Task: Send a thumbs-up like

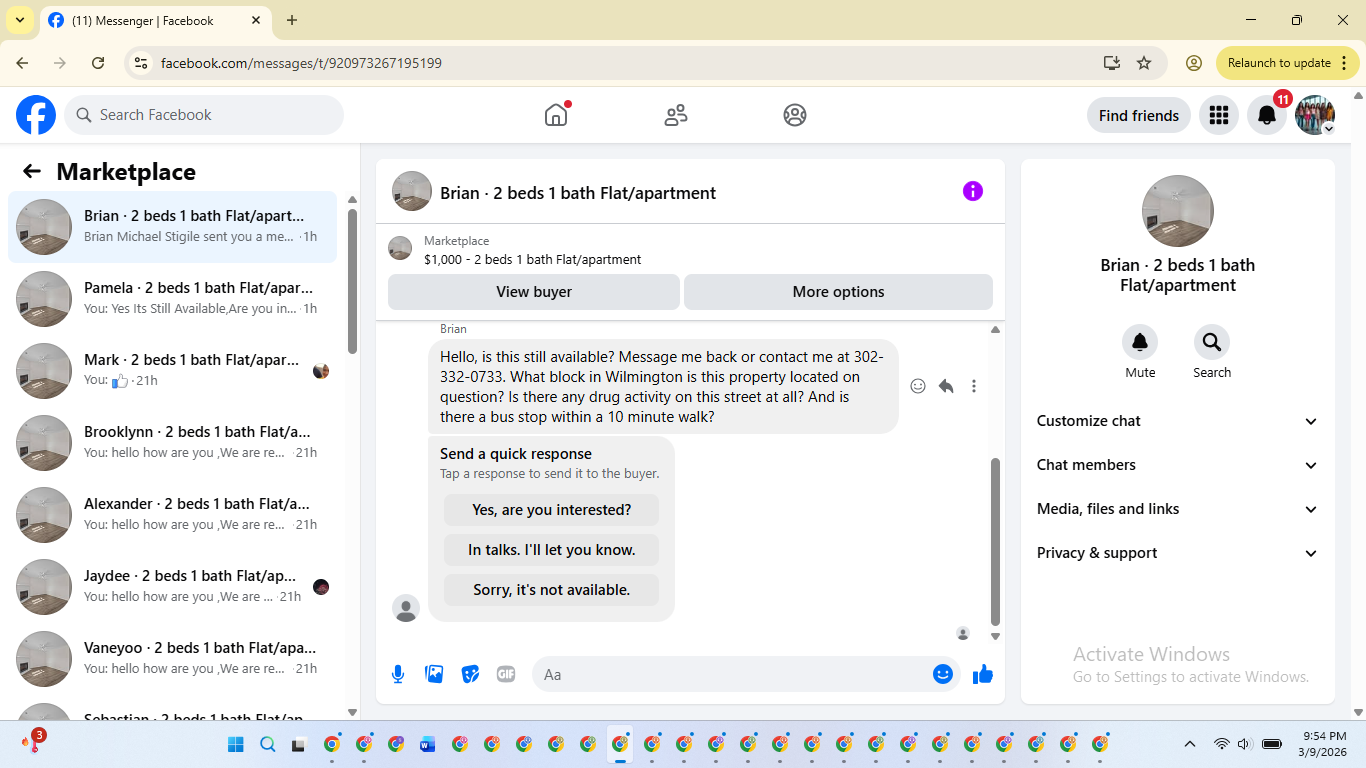Action: click(983, 674)
